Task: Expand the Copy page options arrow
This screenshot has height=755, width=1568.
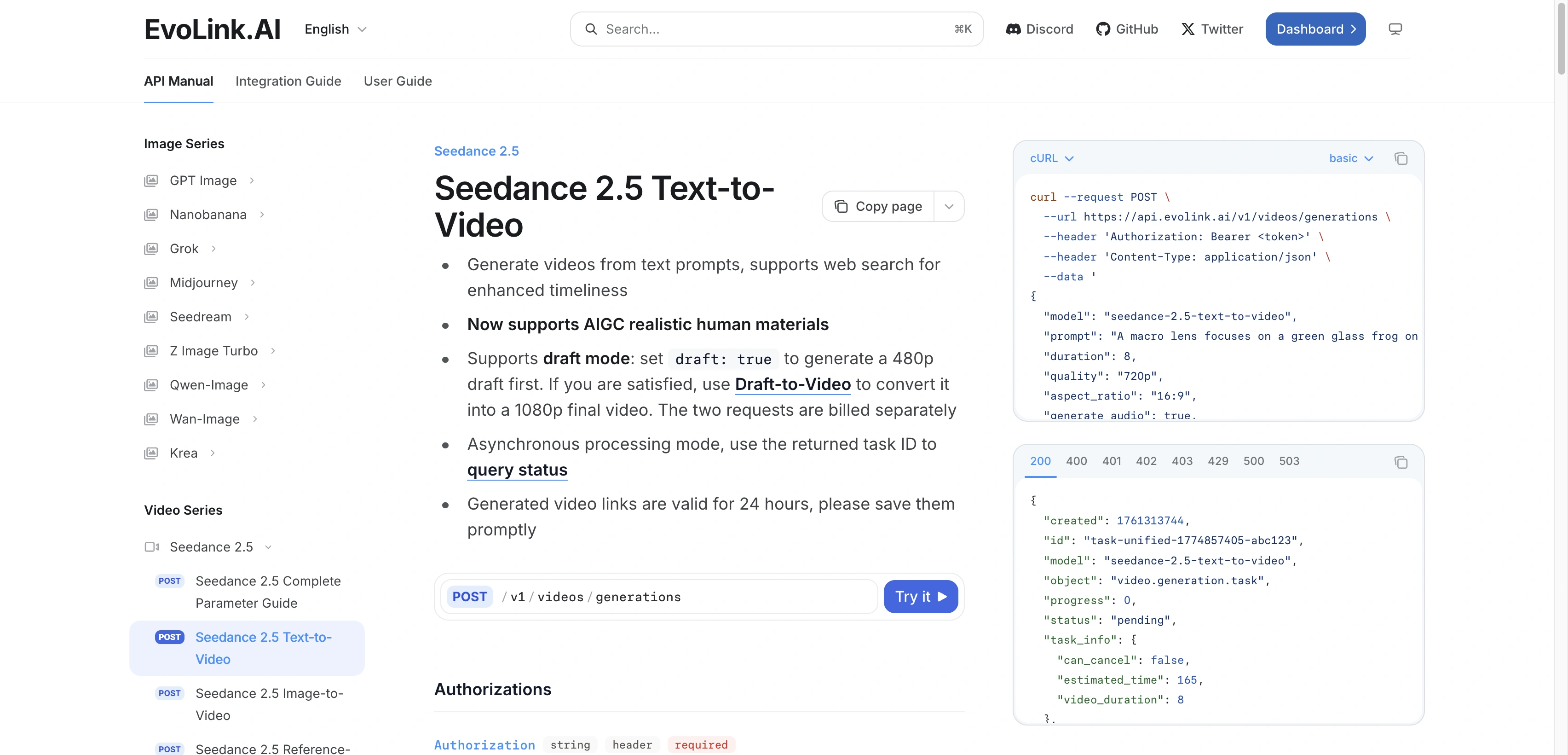Action: point(948,206)
